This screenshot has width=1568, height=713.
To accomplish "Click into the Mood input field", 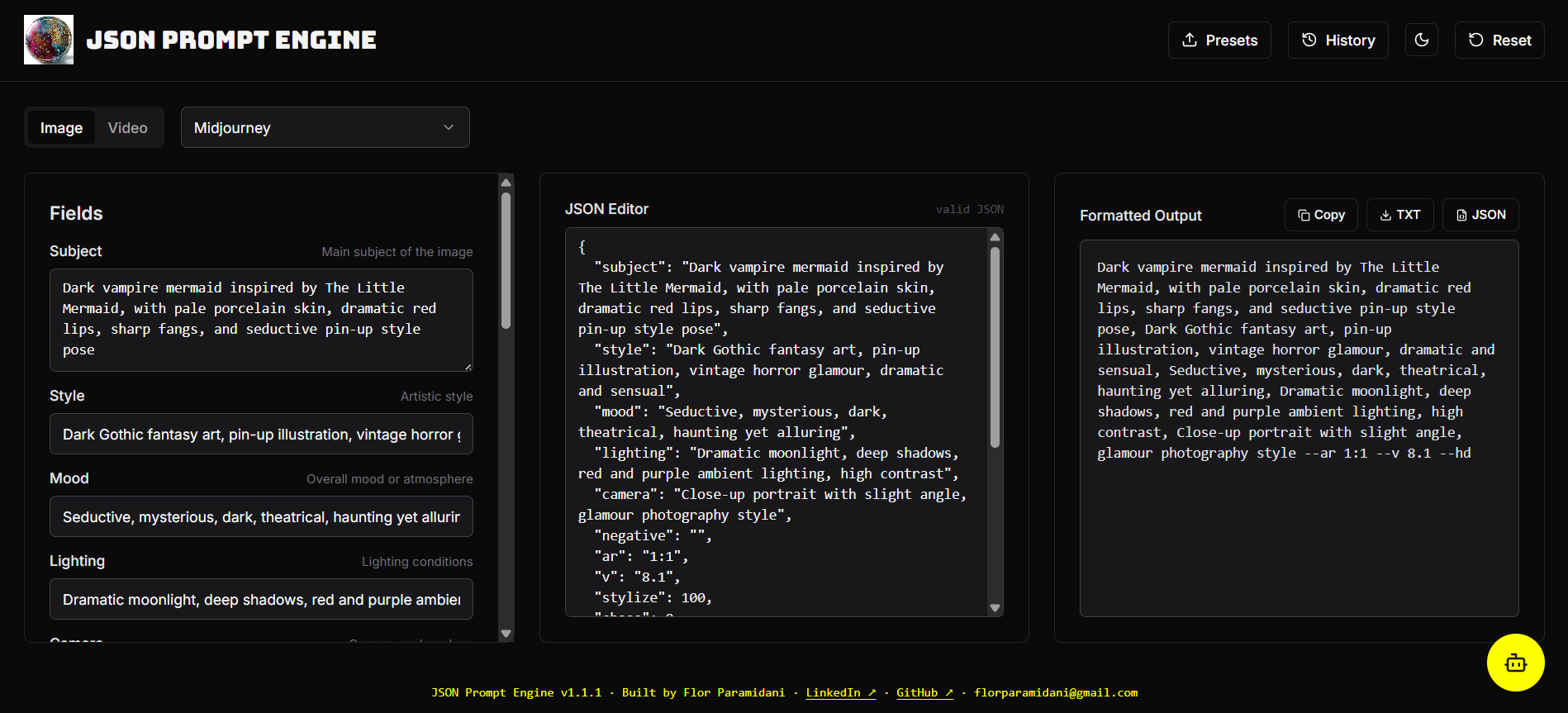I will (261, 516).
